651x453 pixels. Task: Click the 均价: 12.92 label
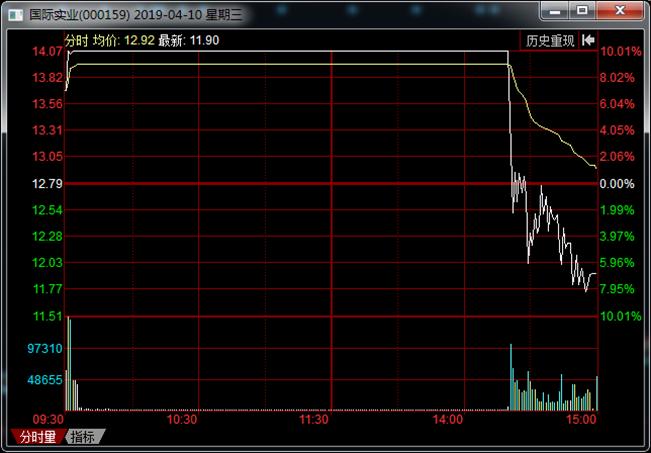pyautogui.click(x=124, y=41)
